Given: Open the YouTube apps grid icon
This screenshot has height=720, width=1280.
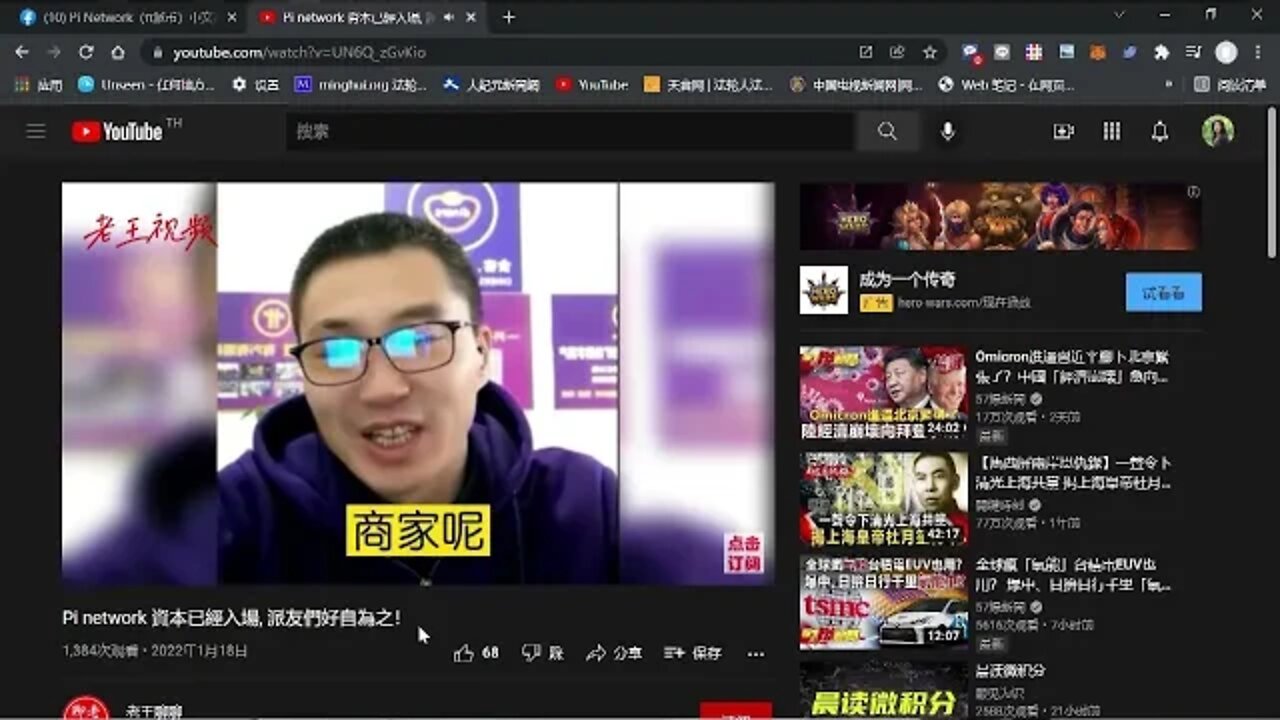Looking at the screenshot, I should [x=1111, y=131].
